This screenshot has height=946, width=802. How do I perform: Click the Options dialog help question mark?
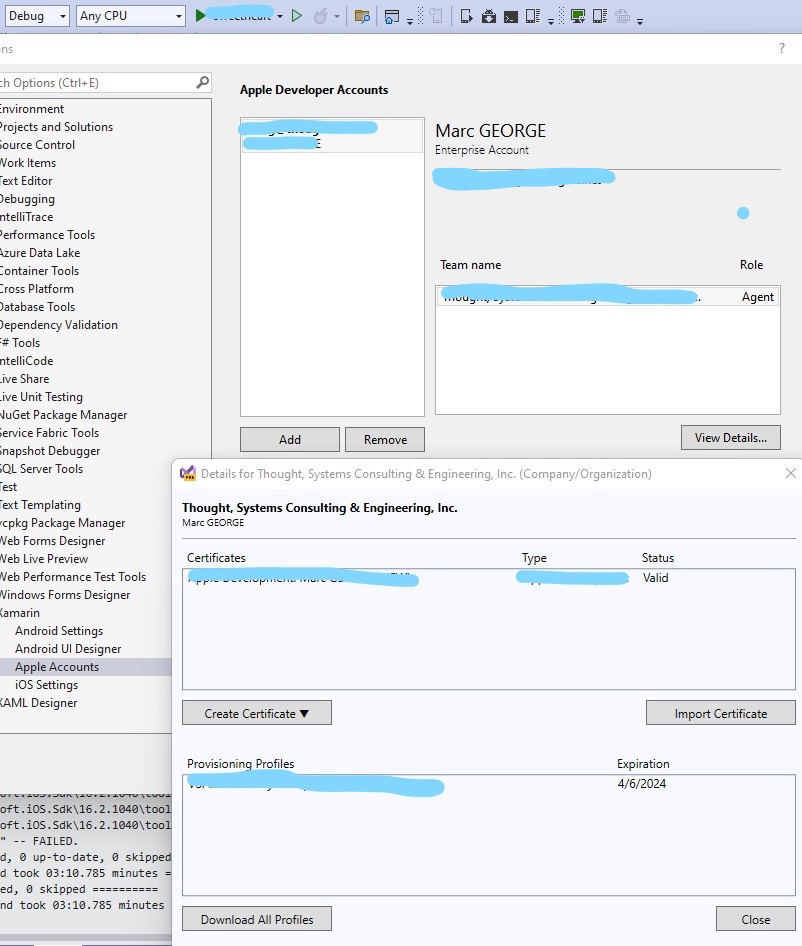[782, 48]
